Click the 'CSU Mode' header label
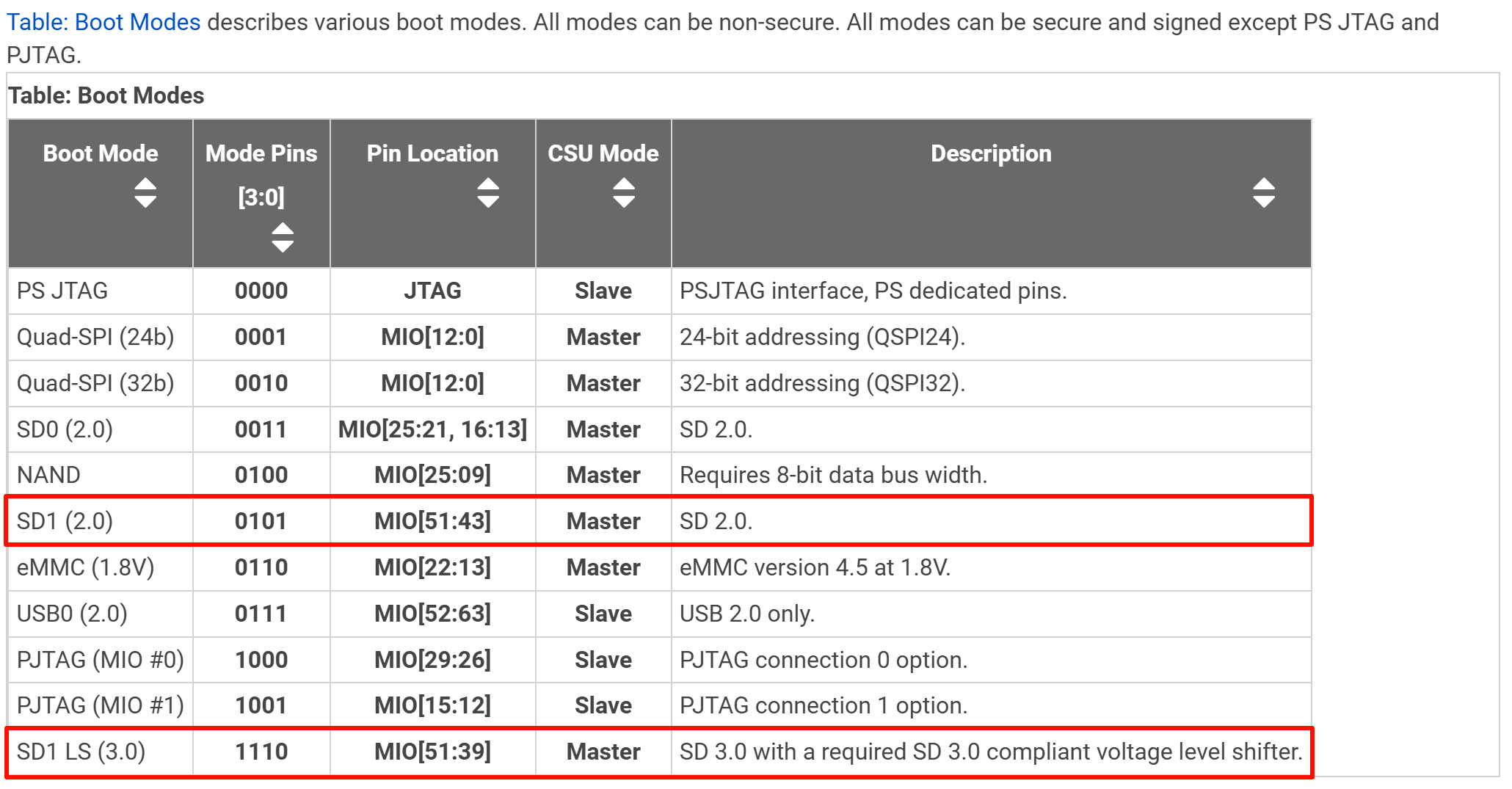This screenshot has height=789, width=1512. tap(603, 153)
